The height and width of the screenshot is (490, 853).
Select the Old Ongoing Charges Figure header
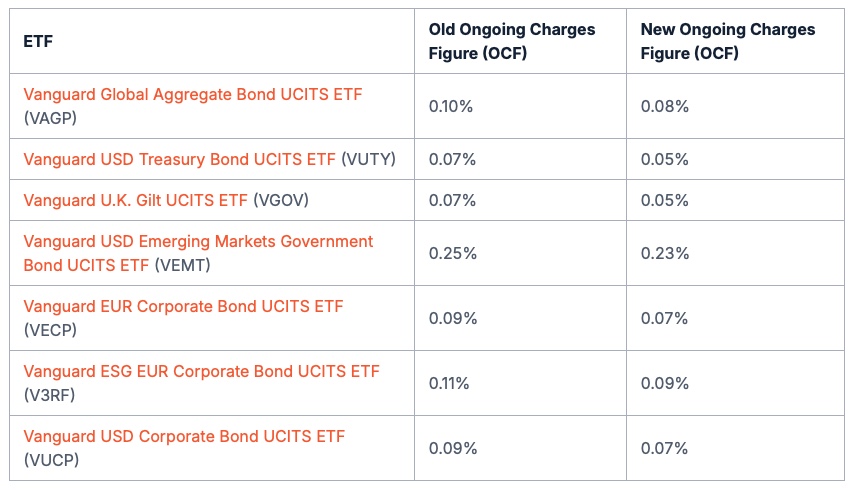(x=511, y=41)
